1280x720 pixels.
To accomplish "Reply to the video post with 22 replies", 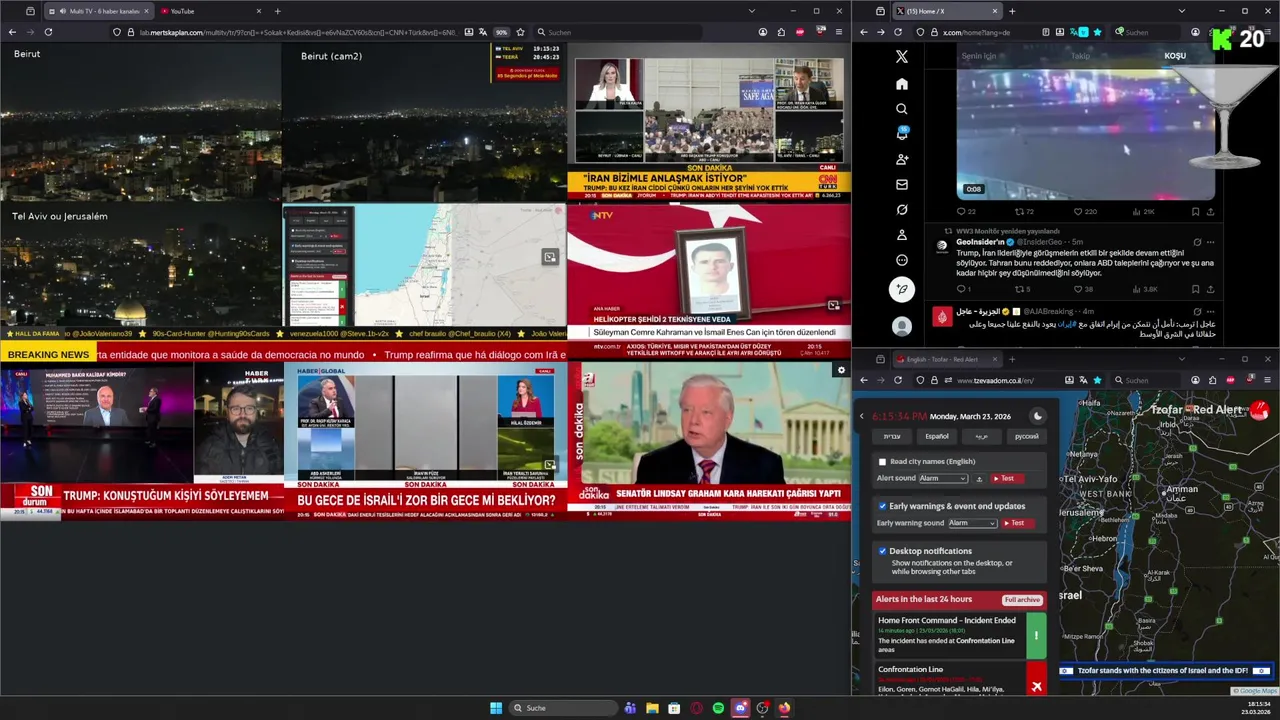I will point(966,212).
